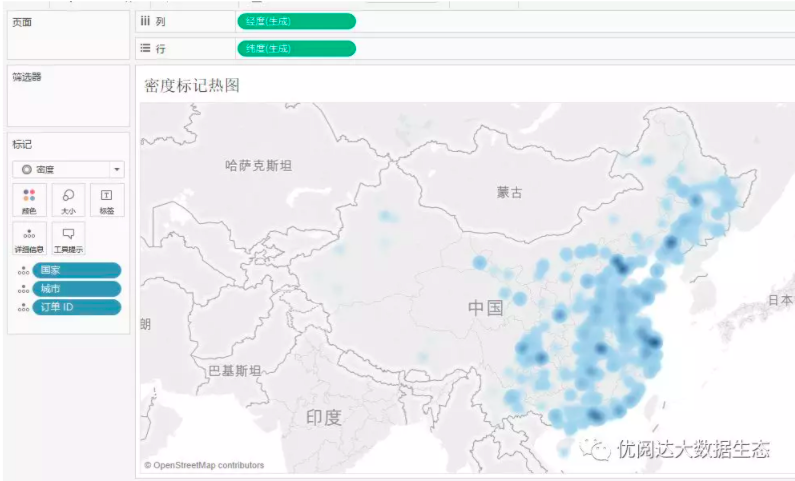
Task: Click the 行 rows shelf label
Action: point(153,48)
